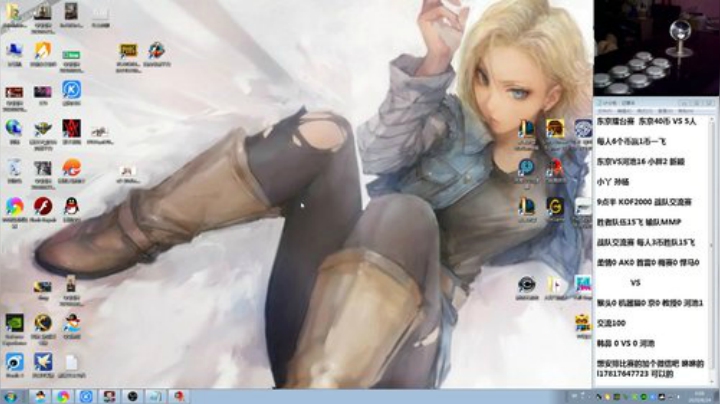The height and width of the screenshot is (404, 720).
Task: Click the number "17817647723" in Notepad
Action: [x=623, y=374]
